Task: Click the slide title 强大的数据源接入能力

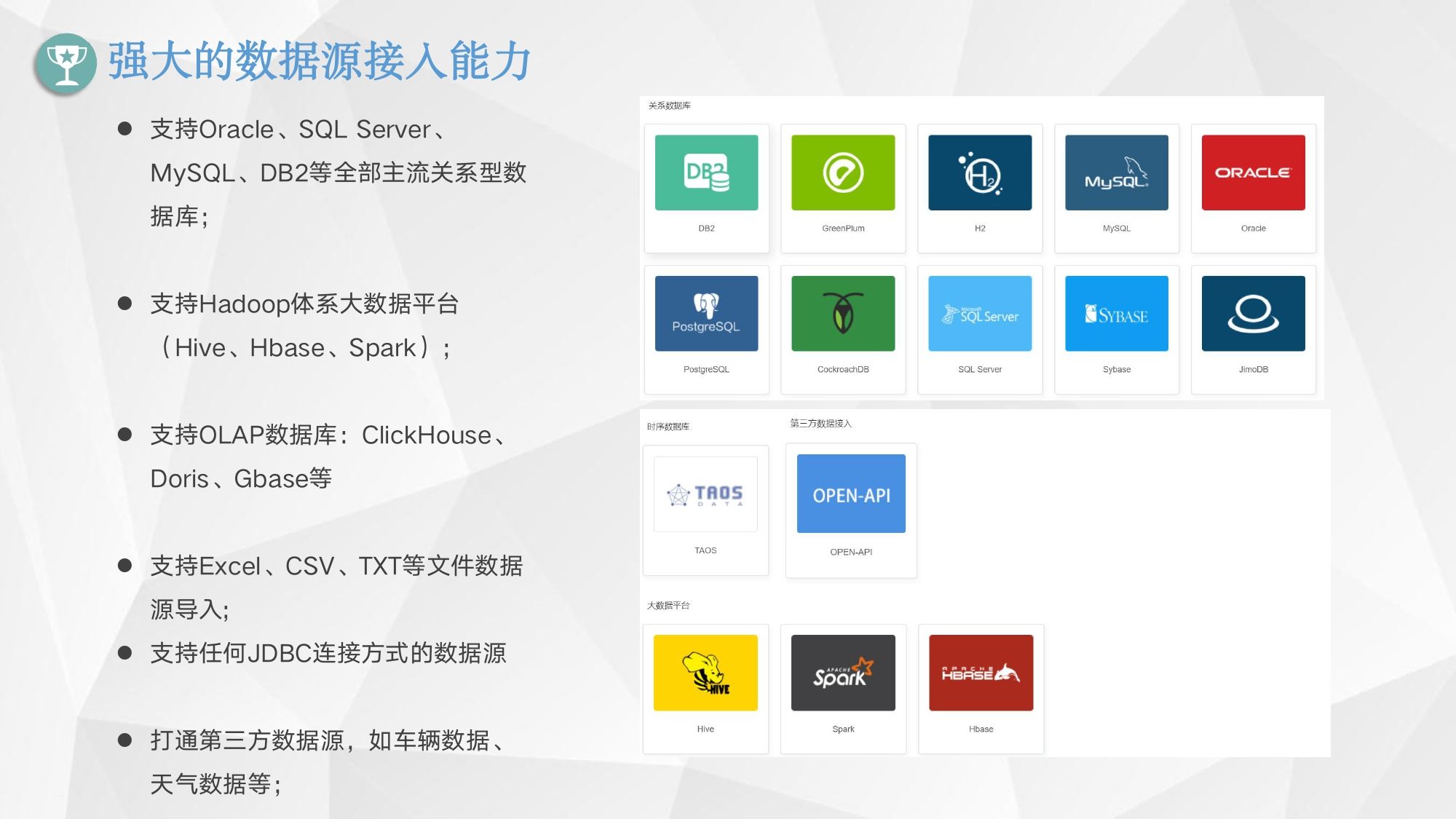Action: [x=319, y=61]
